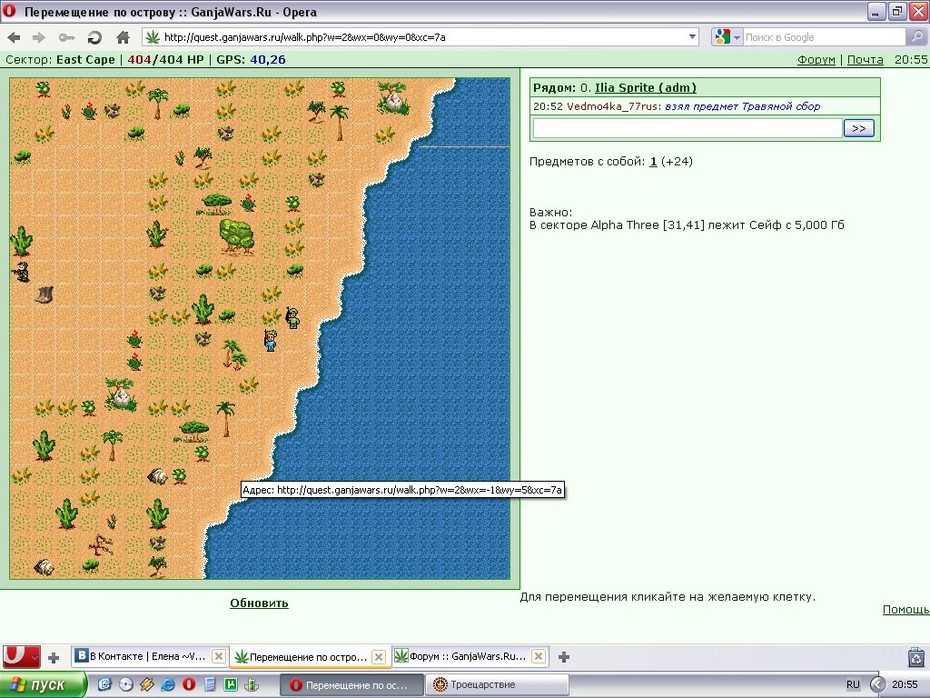This screenshot has height=698, width=930.
Task: Click the Обновить link
Action: coord(259,603)
